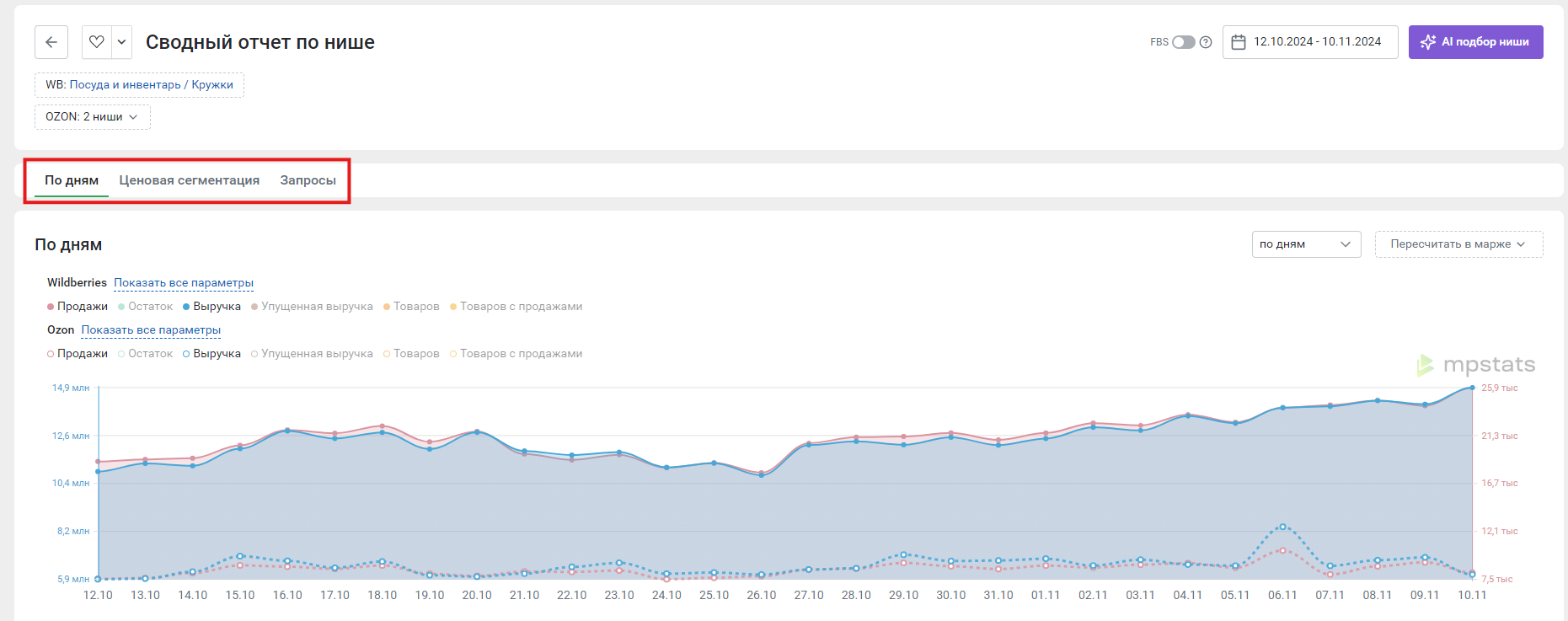Switch to the Ценовая сегментация tab
Screen dimensions: 1568x621
pos(190,180)
